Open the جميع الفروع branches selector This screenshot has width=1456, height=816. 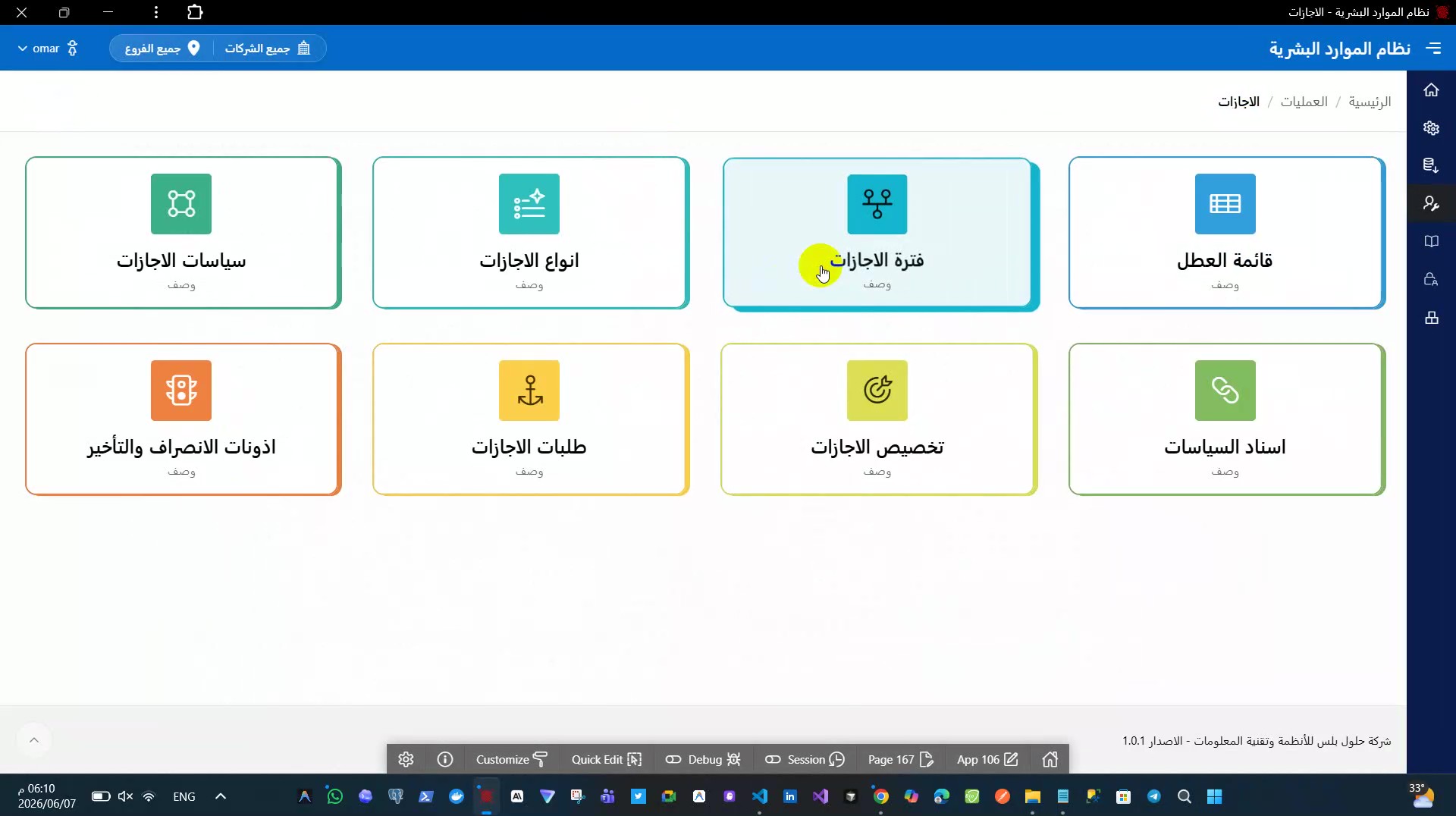click(x=162, y=49)
